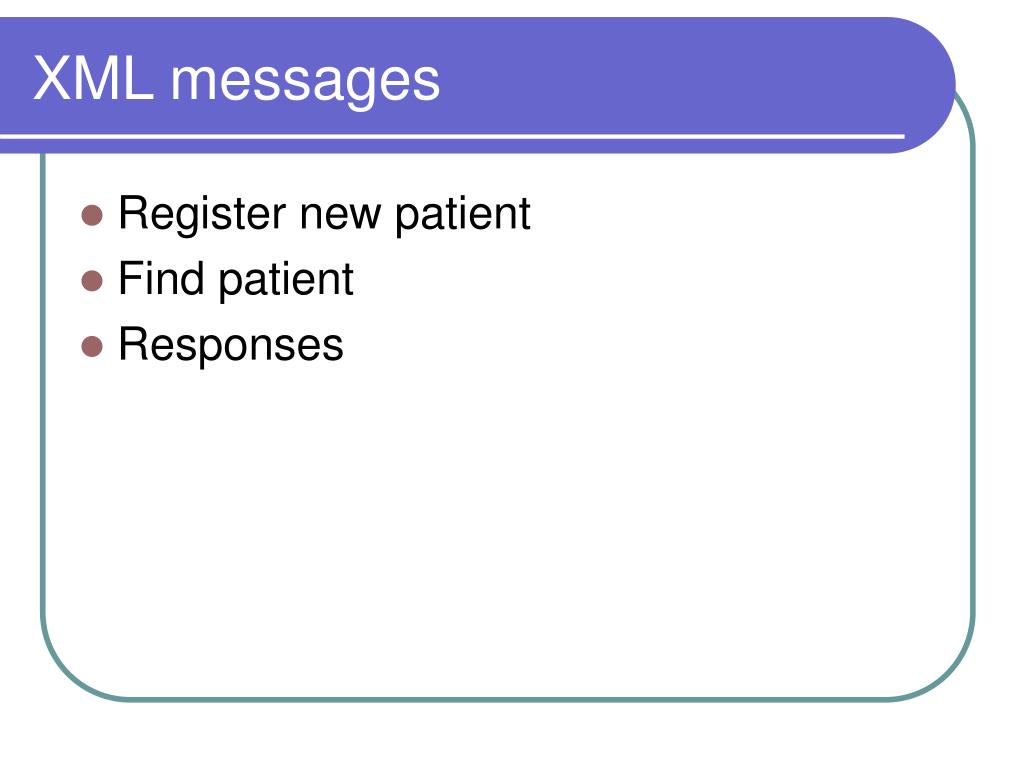Click the bullet dot beside Find patient
1024x768 pixels.
tap(92, 281)
